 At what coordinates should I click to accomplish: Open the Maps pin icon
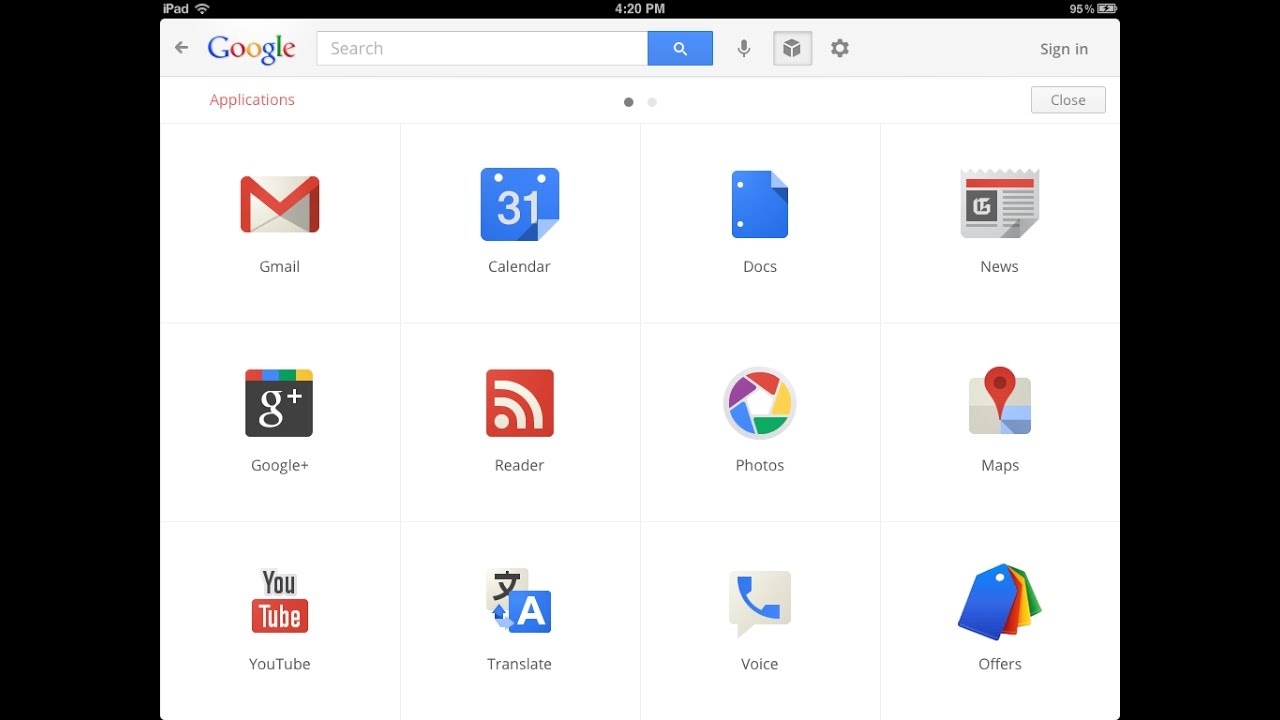click(x=1000, y=401)
